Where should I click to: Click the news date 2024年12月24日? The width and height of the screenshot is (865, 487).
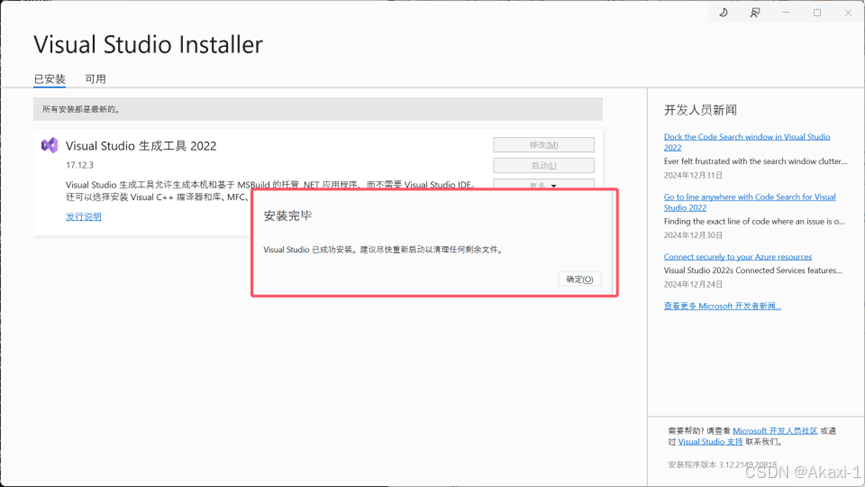[693, 285]
